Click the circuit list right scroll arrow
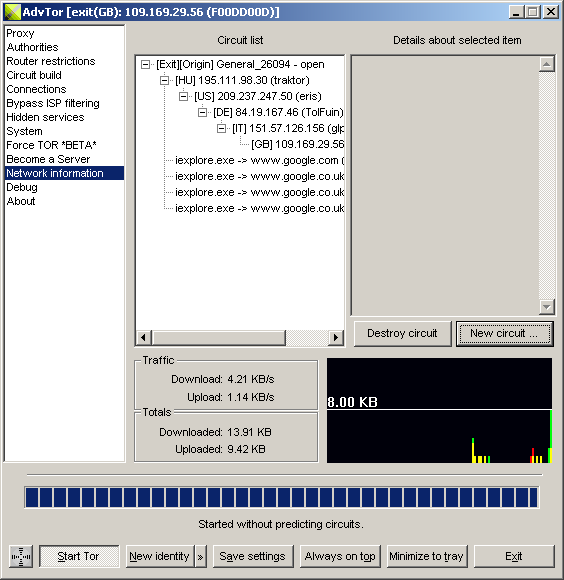The width and height of the screenshot is (564, 580). (x=336, y=337)
